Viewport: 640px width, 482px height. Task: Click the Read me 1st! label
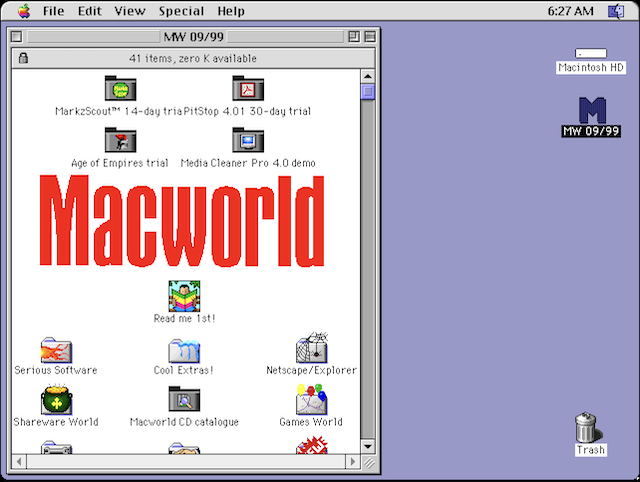click(184, 318)
